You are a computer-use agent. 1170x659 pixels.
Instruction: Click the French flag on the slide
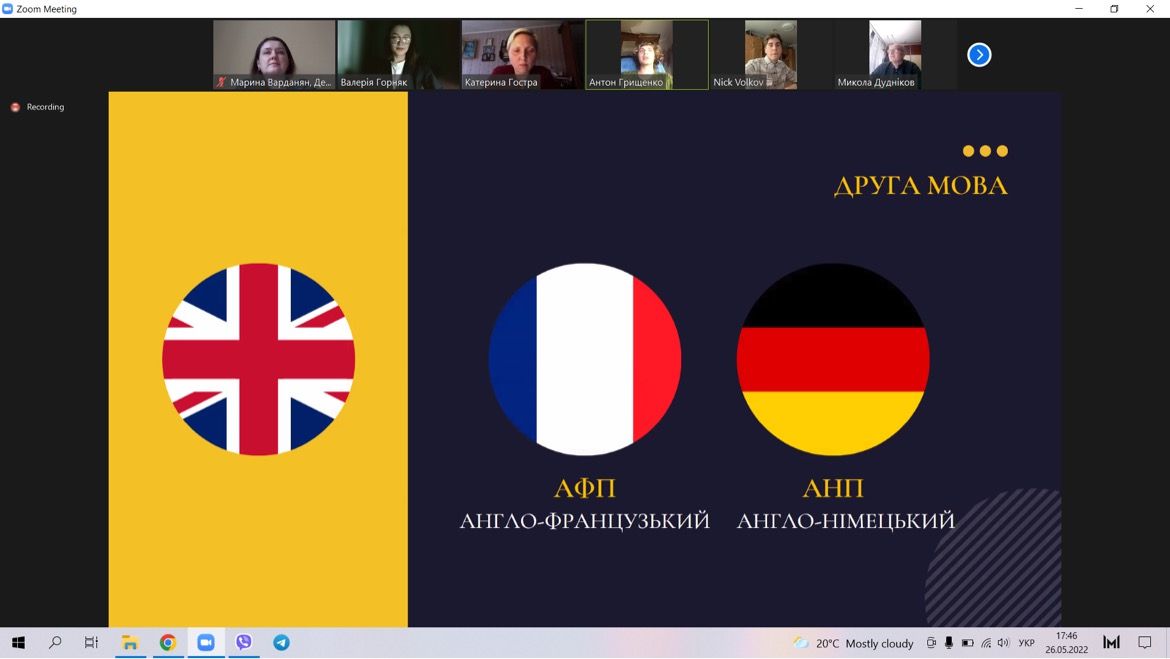point(585,359)
